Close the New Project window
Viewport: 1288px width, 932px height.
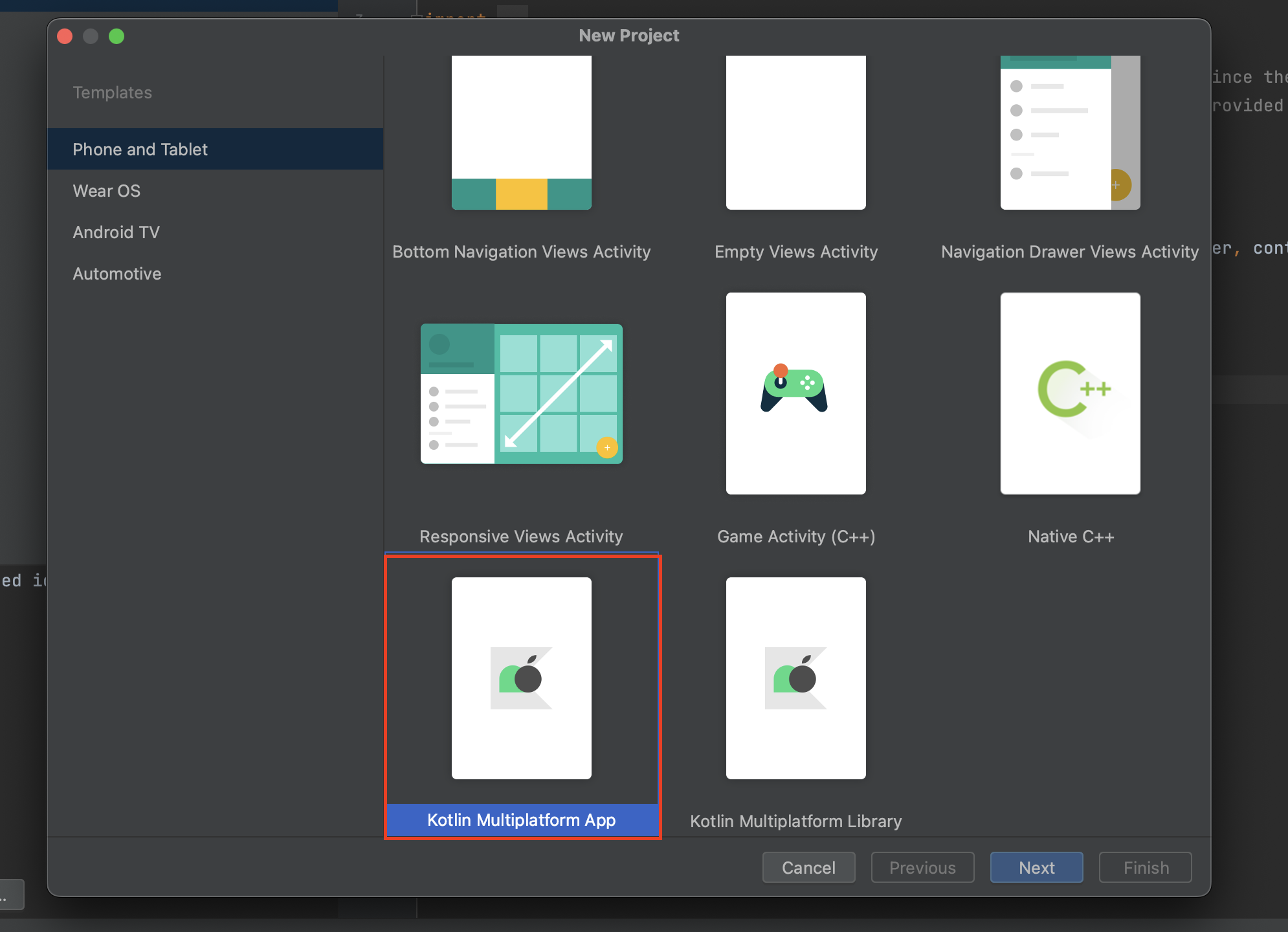point(65,36)
